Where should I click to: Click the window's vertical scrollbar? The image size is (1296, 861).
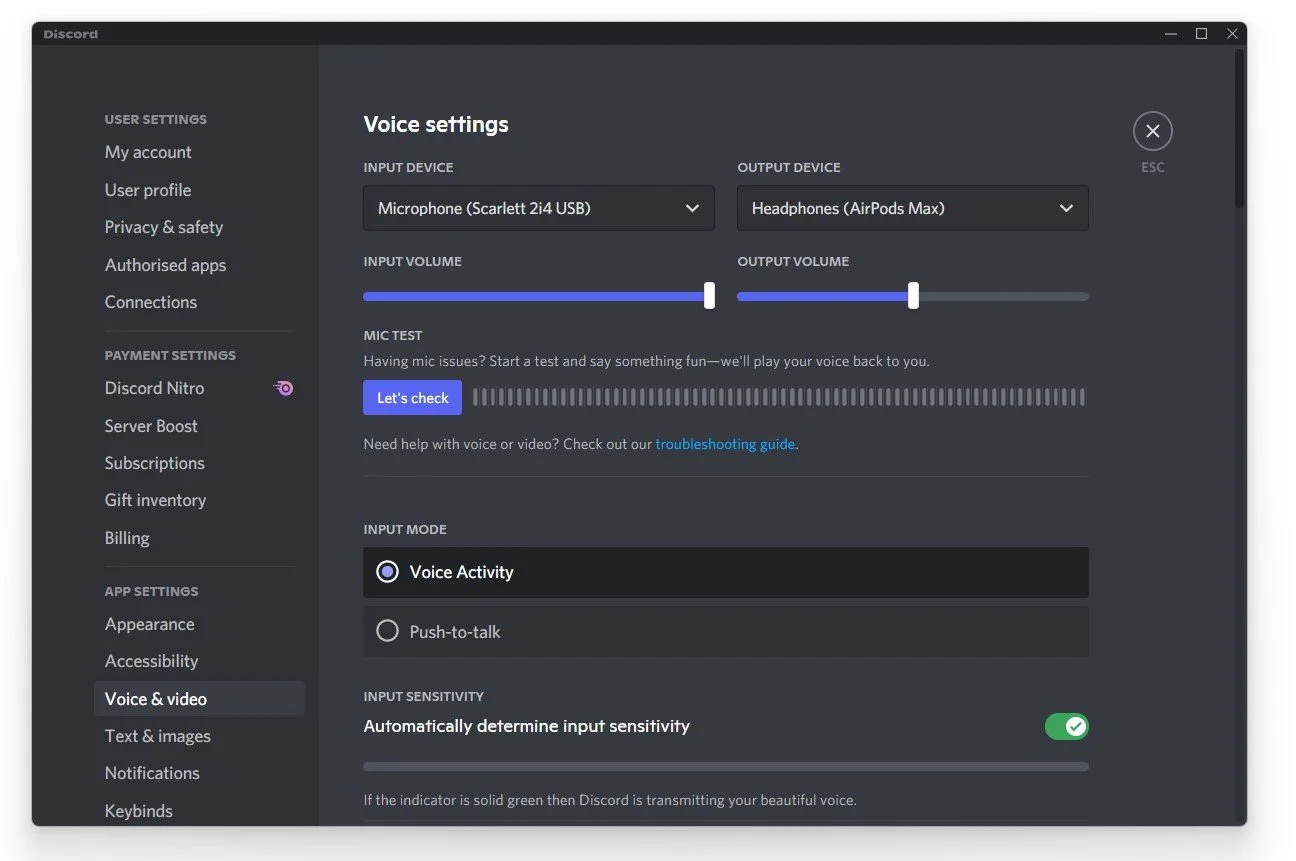[1239, 128]
